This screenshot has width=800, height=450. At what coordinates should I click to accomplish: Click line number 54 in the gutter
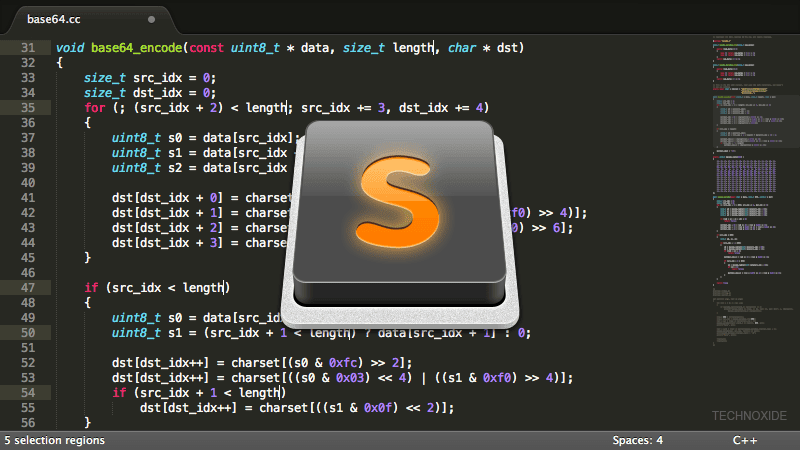pyautogui.click(x=28, y=393)
